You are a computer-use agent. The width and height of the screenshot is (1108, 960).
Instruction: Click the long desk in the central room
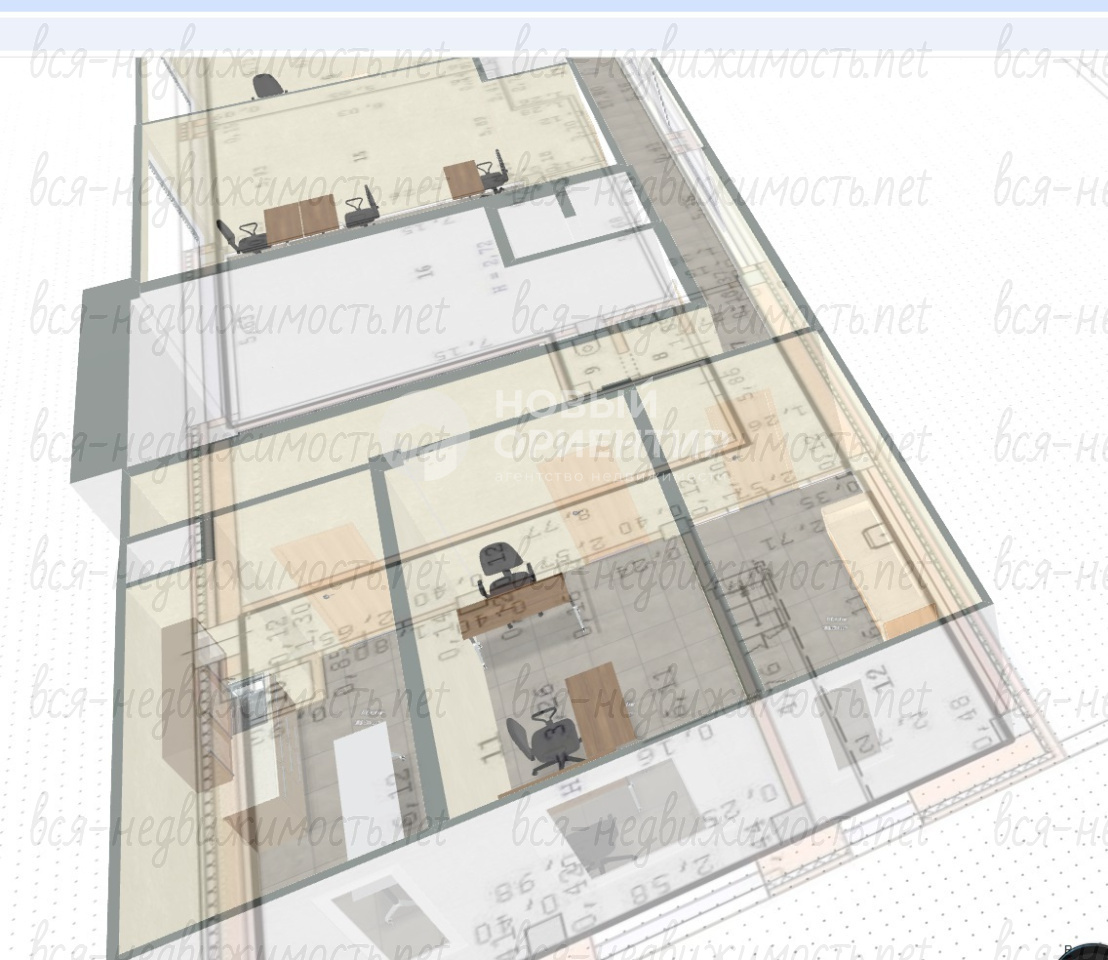(515, 604)
